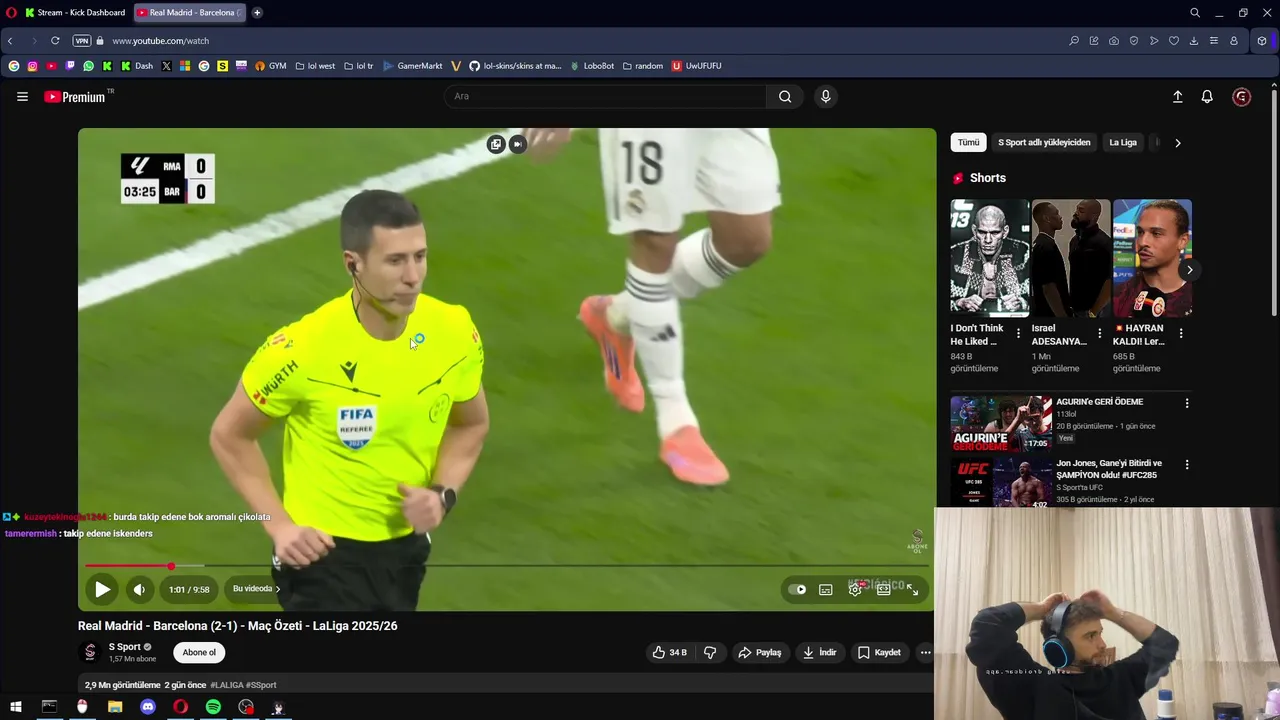Open the YouTube hamburger guide menu
The height and width of the screenshot is (720, 1280).
(x=22, y=97)
